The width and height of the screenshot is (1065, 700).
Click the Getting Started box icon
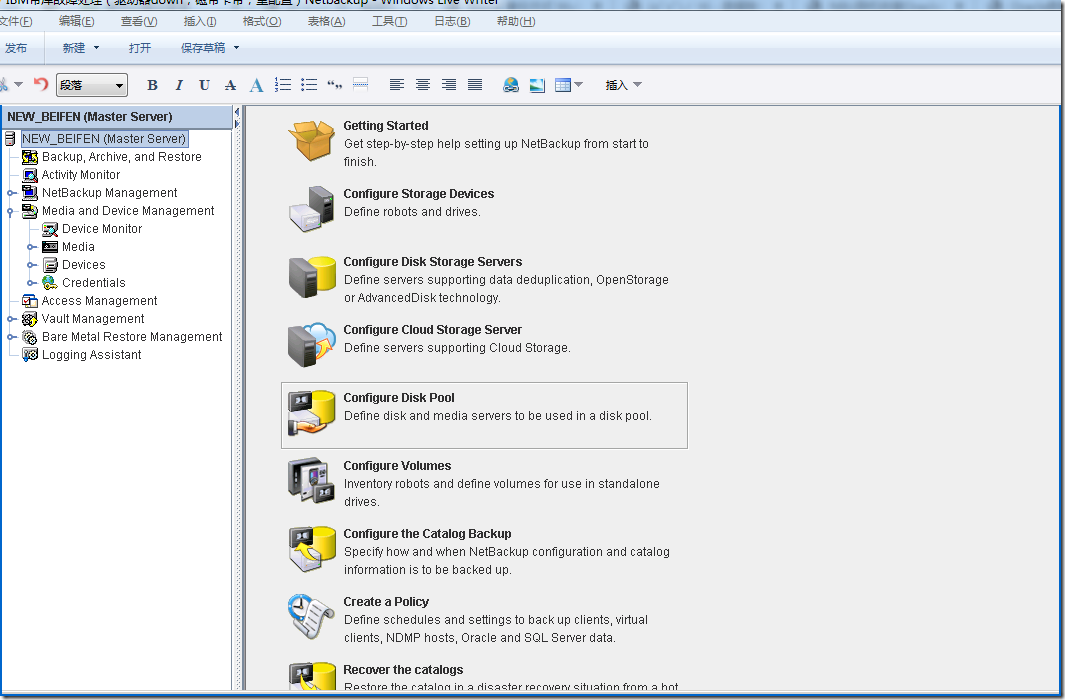[x=311, y=141]
